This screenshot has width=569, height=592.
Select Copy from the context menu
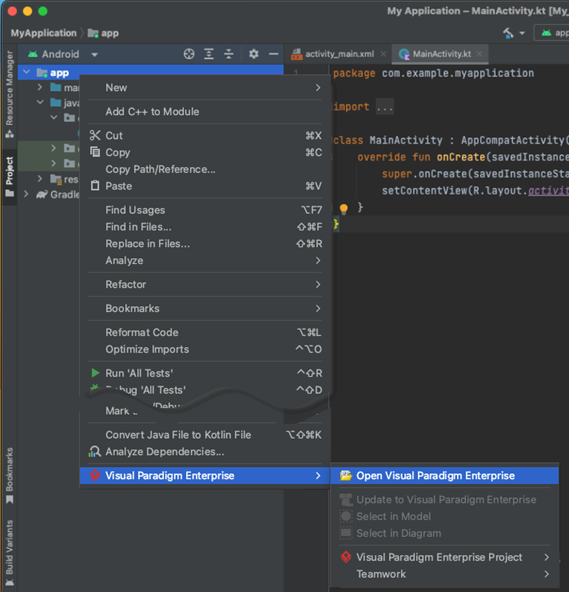pyautogui.click(x=205, y=153)
